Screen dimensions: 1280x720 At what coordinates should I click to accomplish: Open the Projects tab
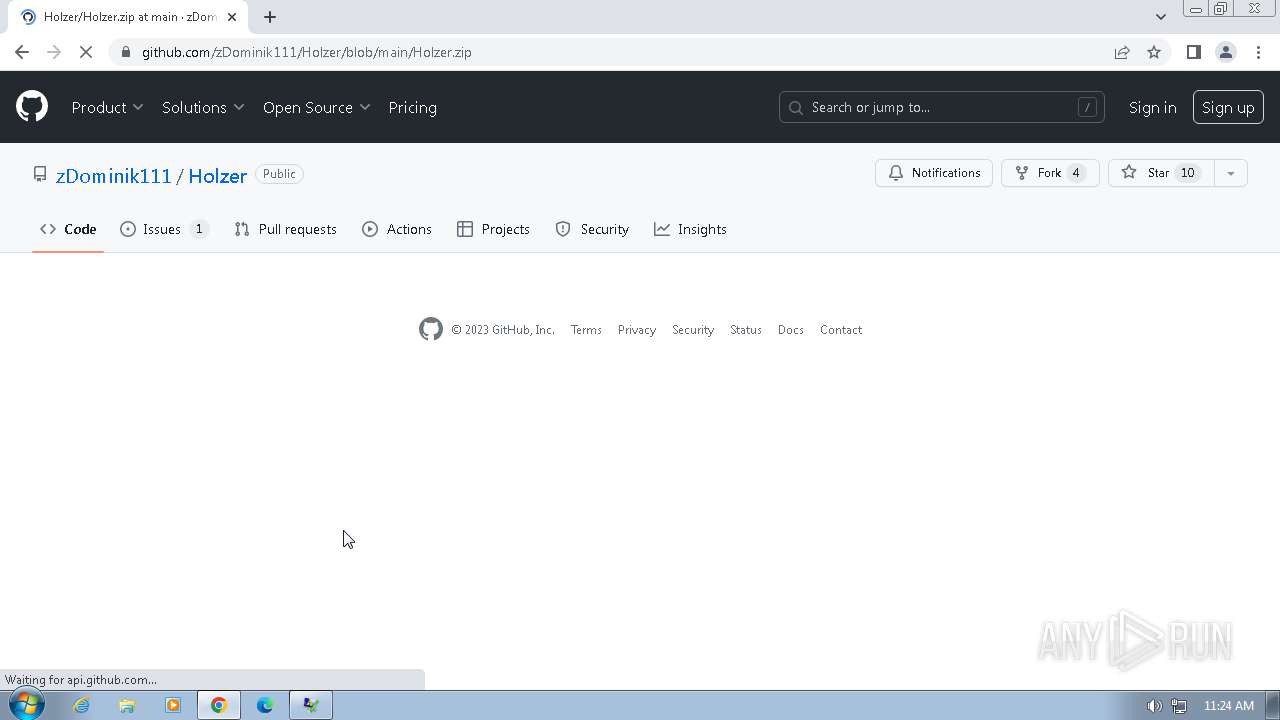coord(493,229)
